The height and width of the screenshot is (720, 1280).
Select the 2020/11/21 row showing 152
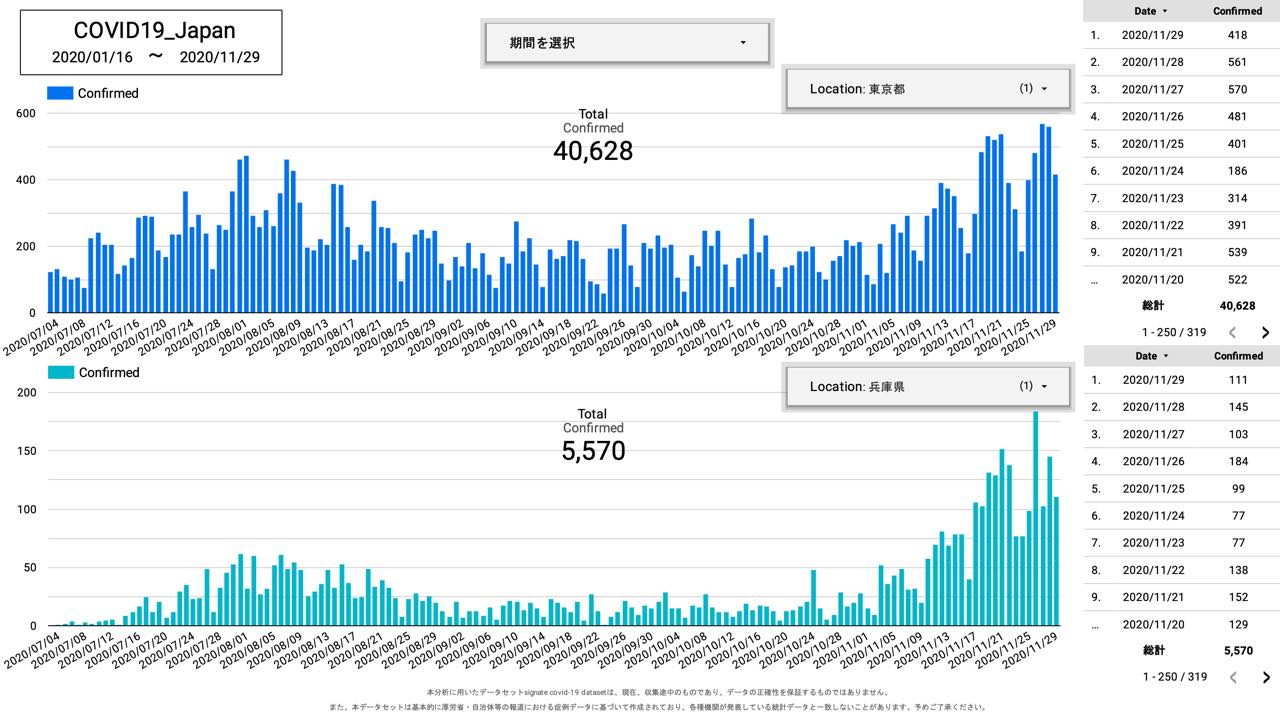[x=1180, y=598]
